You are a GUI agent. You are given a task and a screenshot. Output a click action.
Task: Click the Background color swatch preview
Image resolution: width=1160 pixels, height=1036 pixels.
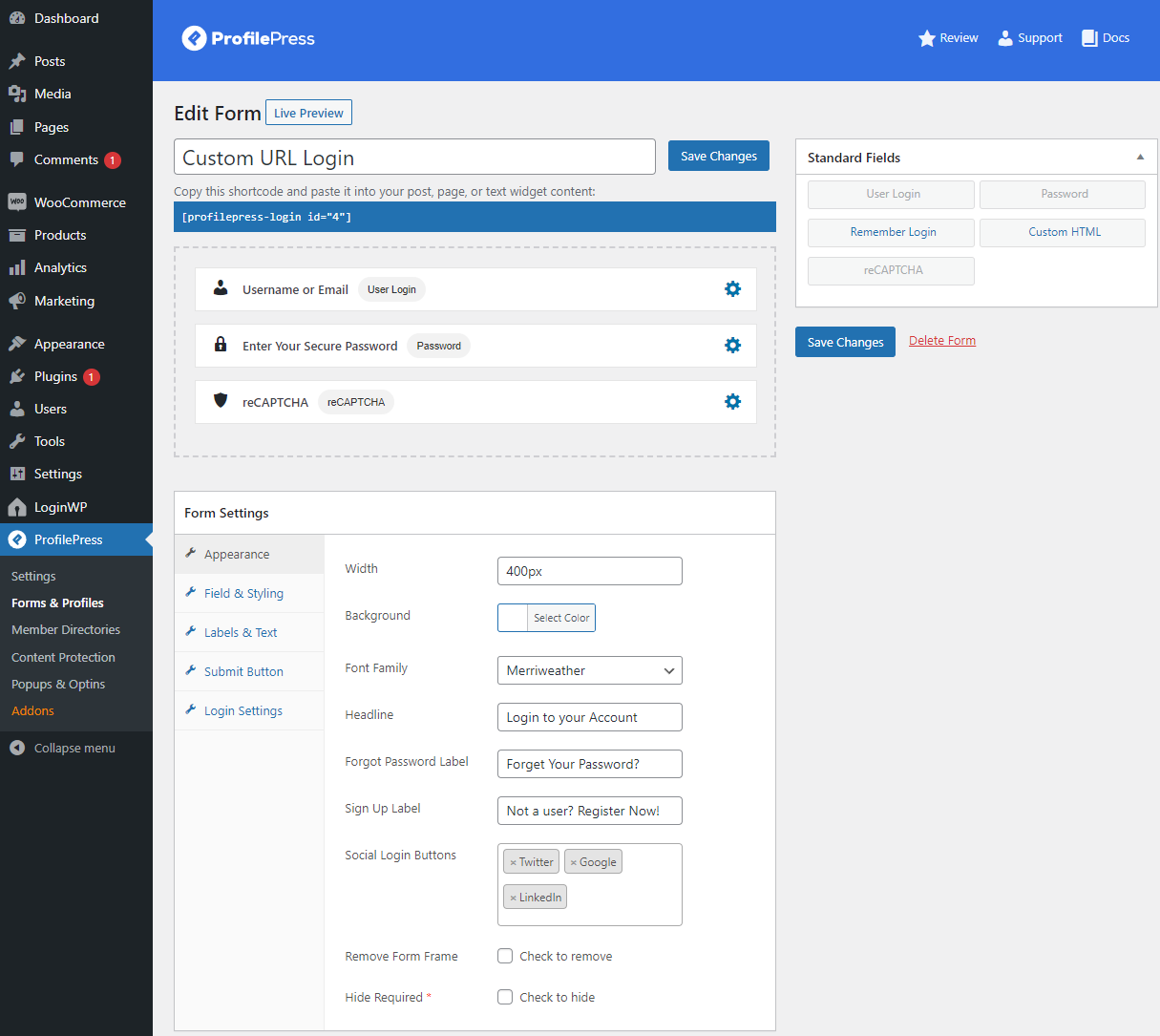click(513, 618)
